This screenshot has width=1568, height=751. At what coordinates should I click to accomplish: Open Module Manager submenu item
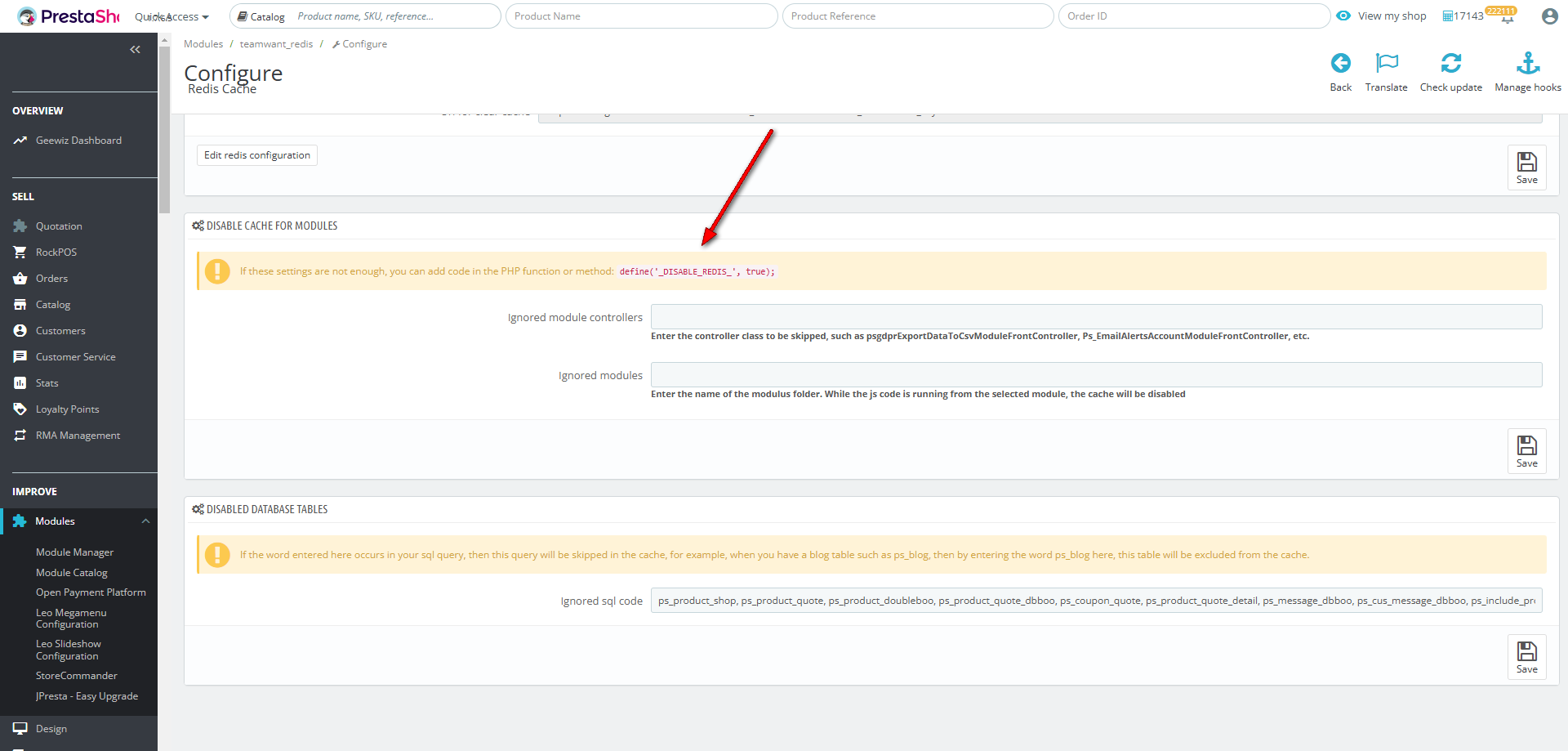[74, 552]
